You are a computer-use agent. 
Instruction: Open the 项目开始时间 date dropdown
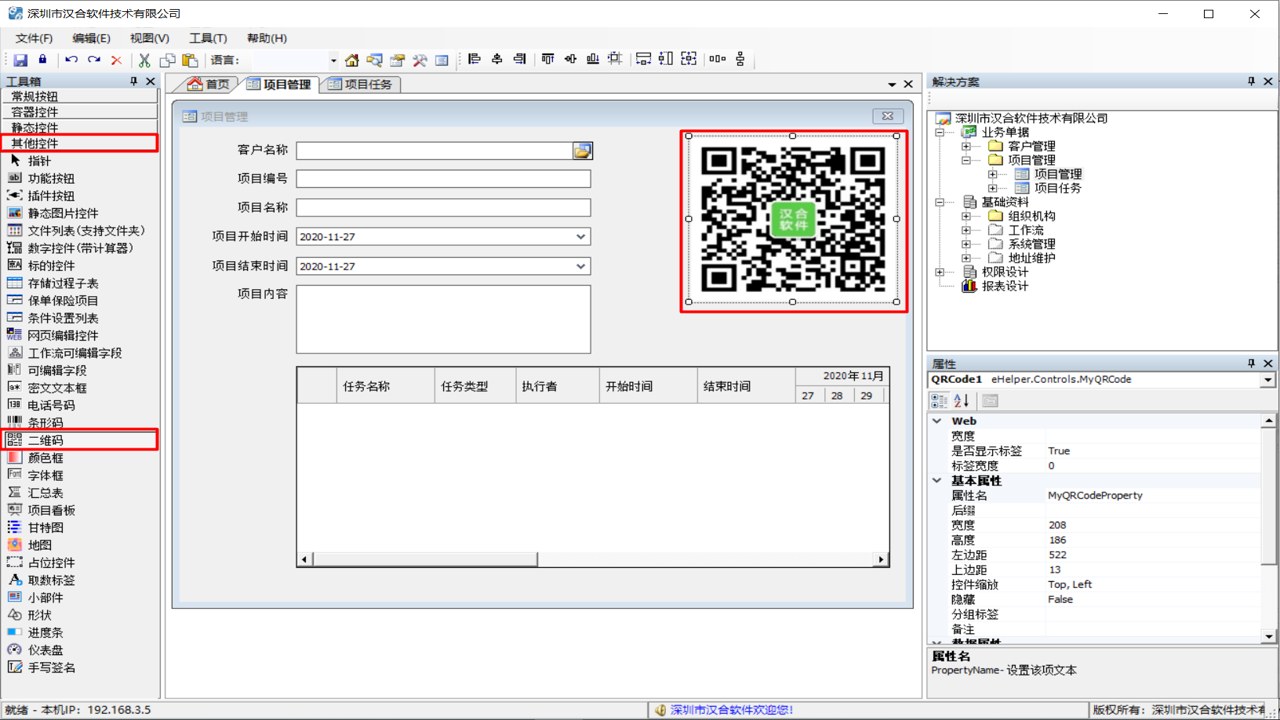coord(581,237)
